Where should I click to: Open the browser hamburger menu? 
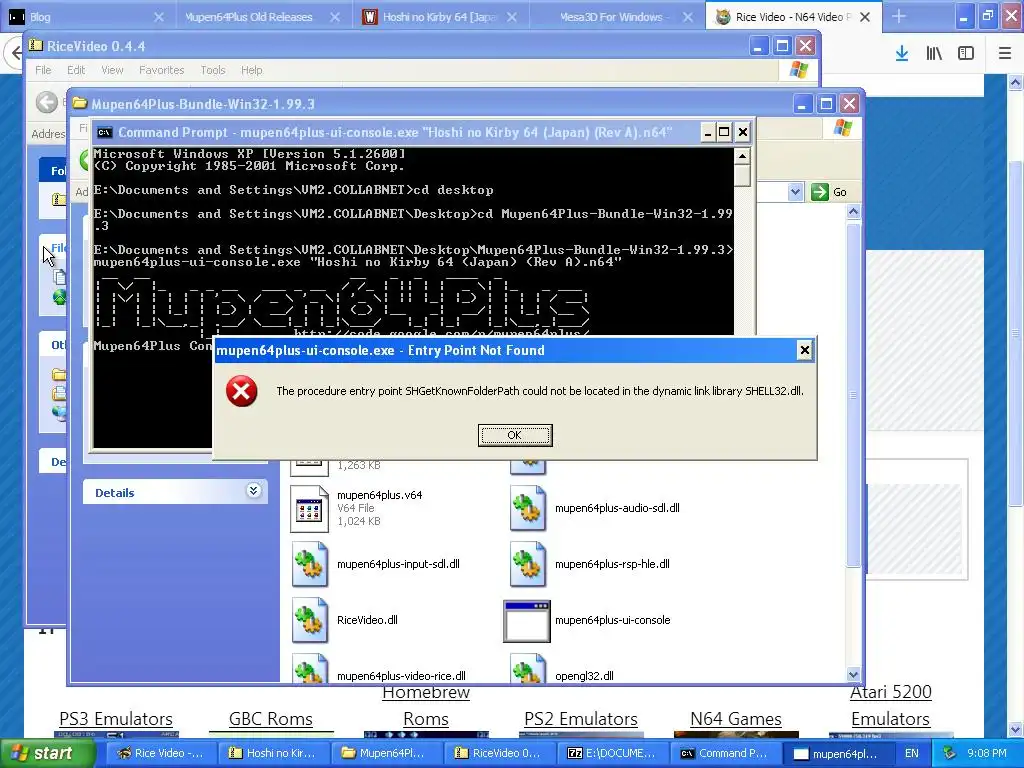pos(1005,54)
